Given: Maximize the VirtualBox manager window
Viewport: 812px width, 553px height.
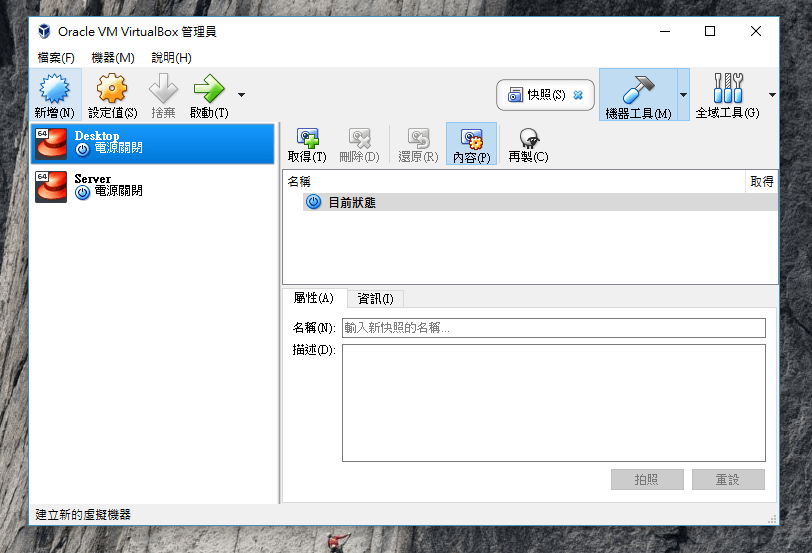Looking at the screenshot, I should tap(710, 32).
